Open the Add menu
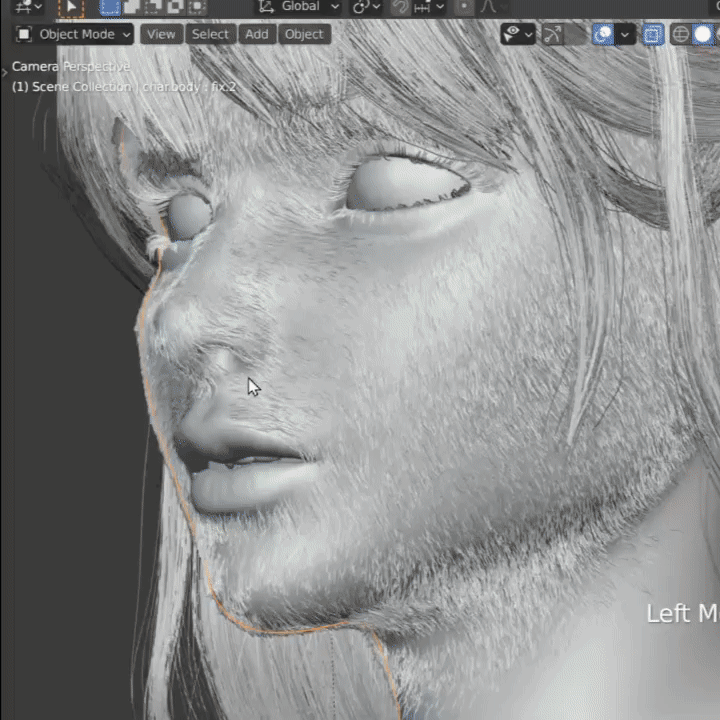 [x=257, y=34]
